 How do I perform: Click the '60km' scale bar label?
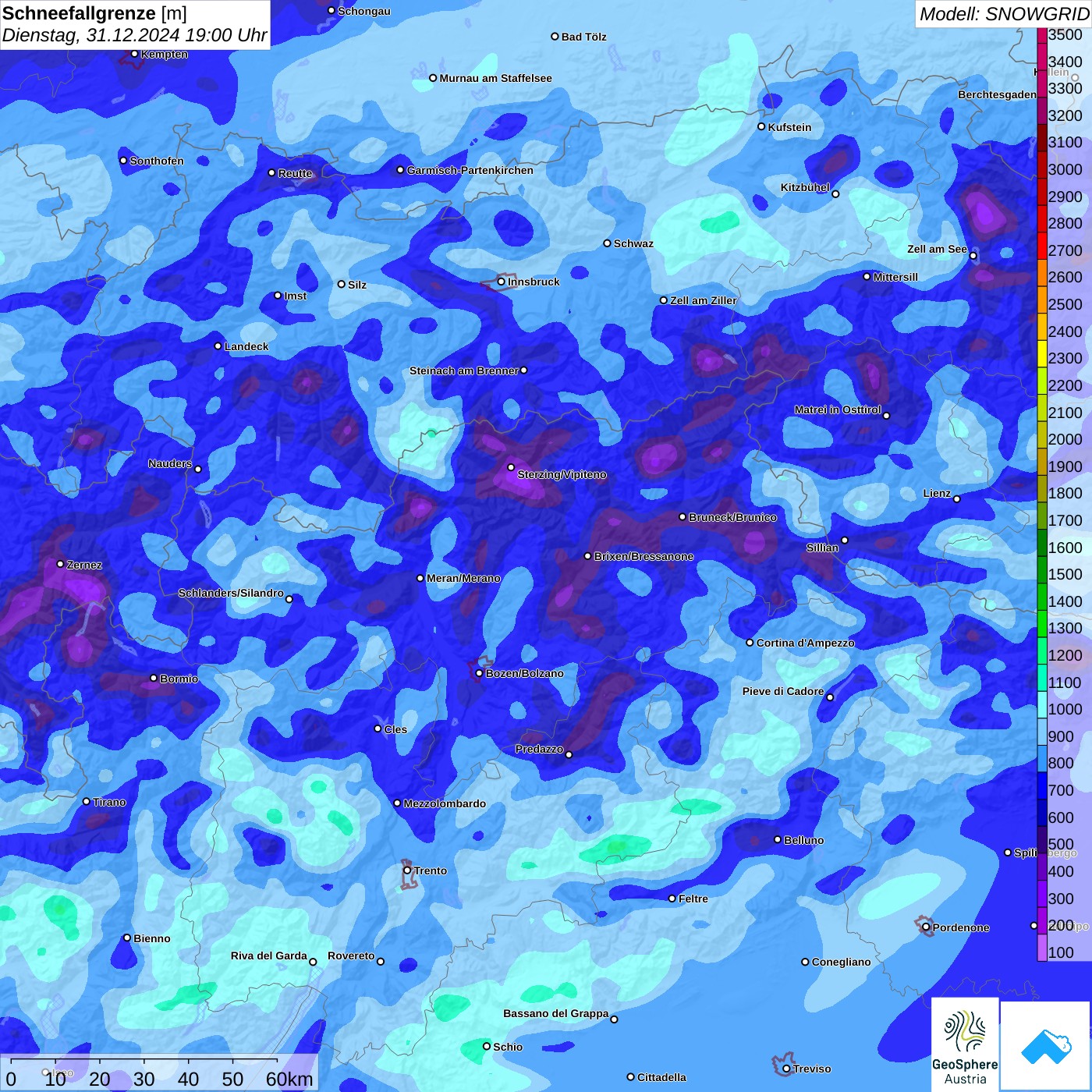click(x=289, y=1079)
